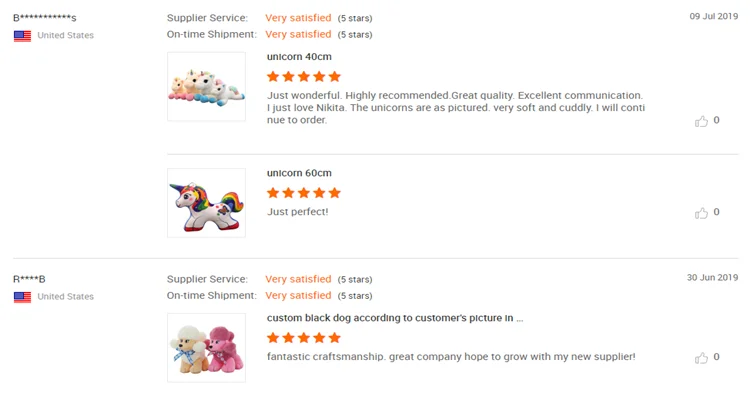Click the 09 Jul 2019 review date
This screenshot has height=400, width=750.
pos(714,16)
